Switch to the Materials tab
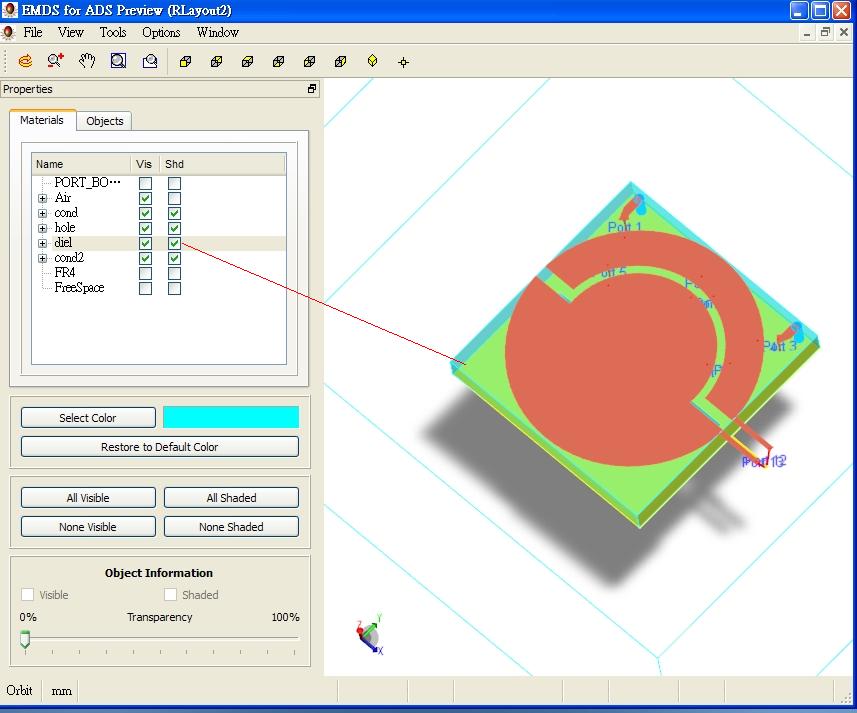Screen dimensions: 857x713 [x=42, y=120]
